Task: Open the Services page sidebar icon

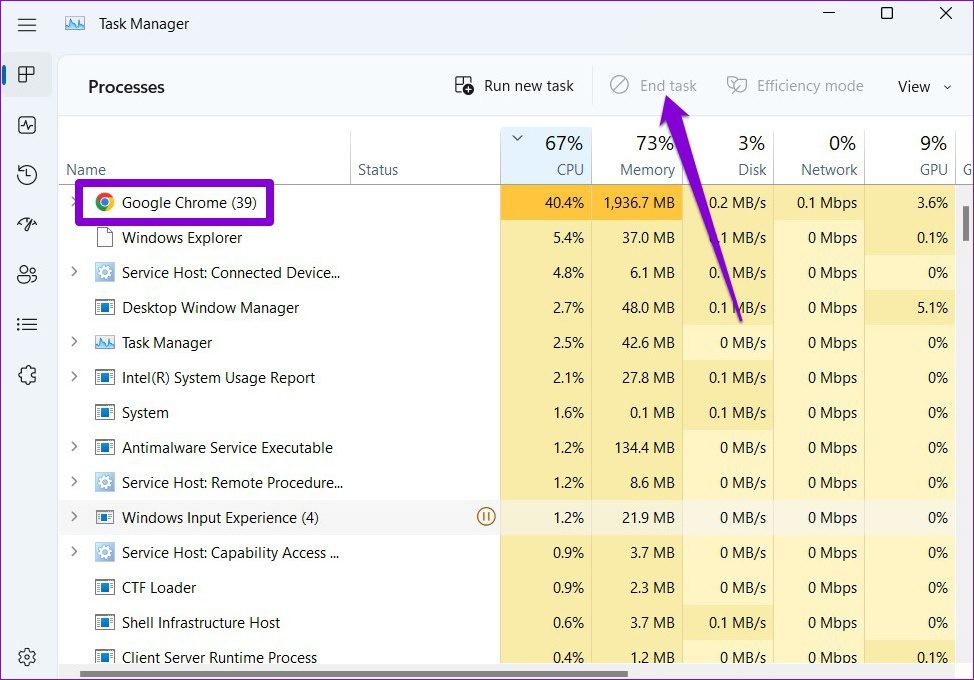Action: [27, 375]
